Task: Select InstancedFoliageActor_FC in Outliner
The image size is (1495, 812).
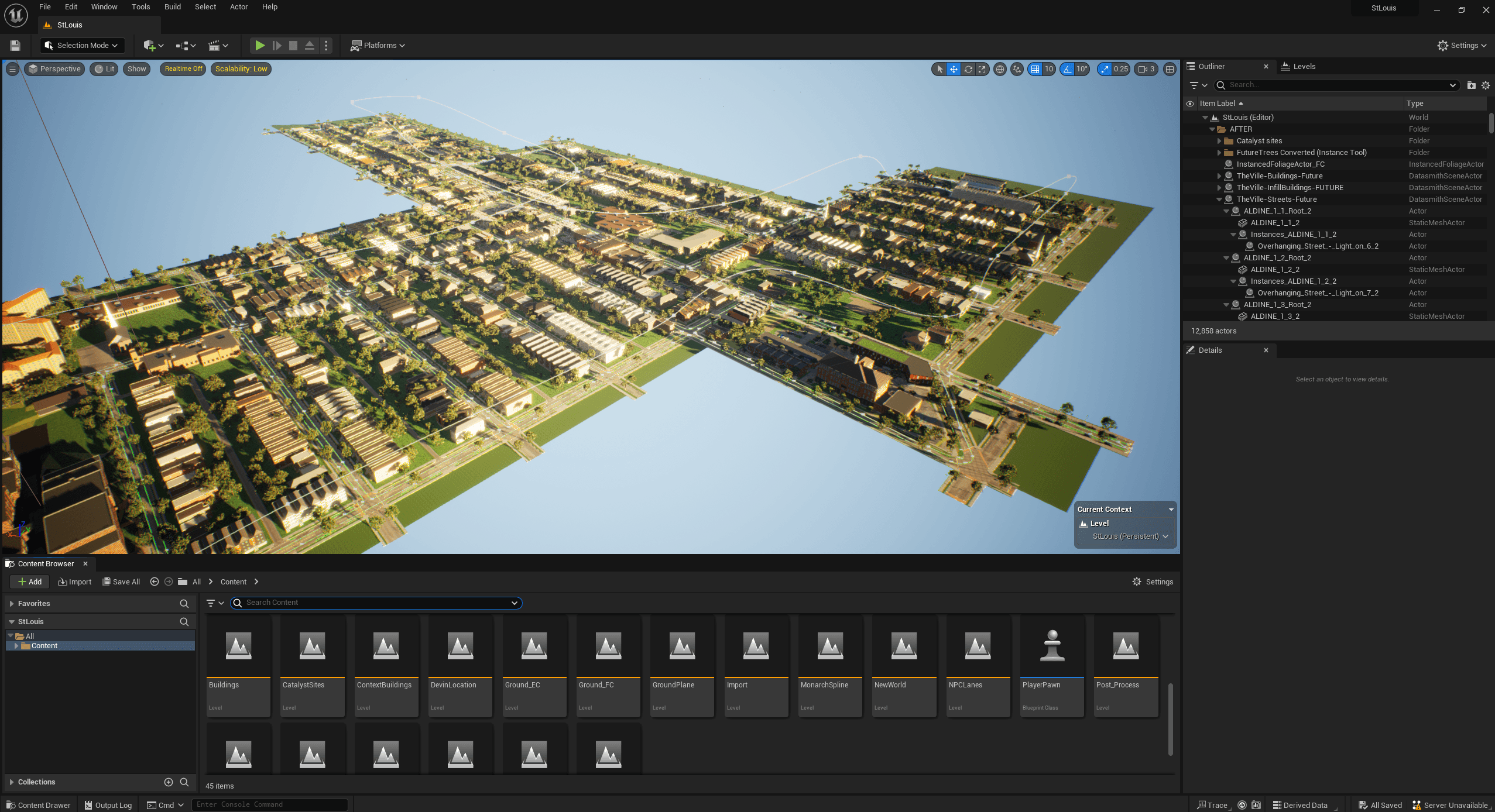Action: pos(1335,164)
